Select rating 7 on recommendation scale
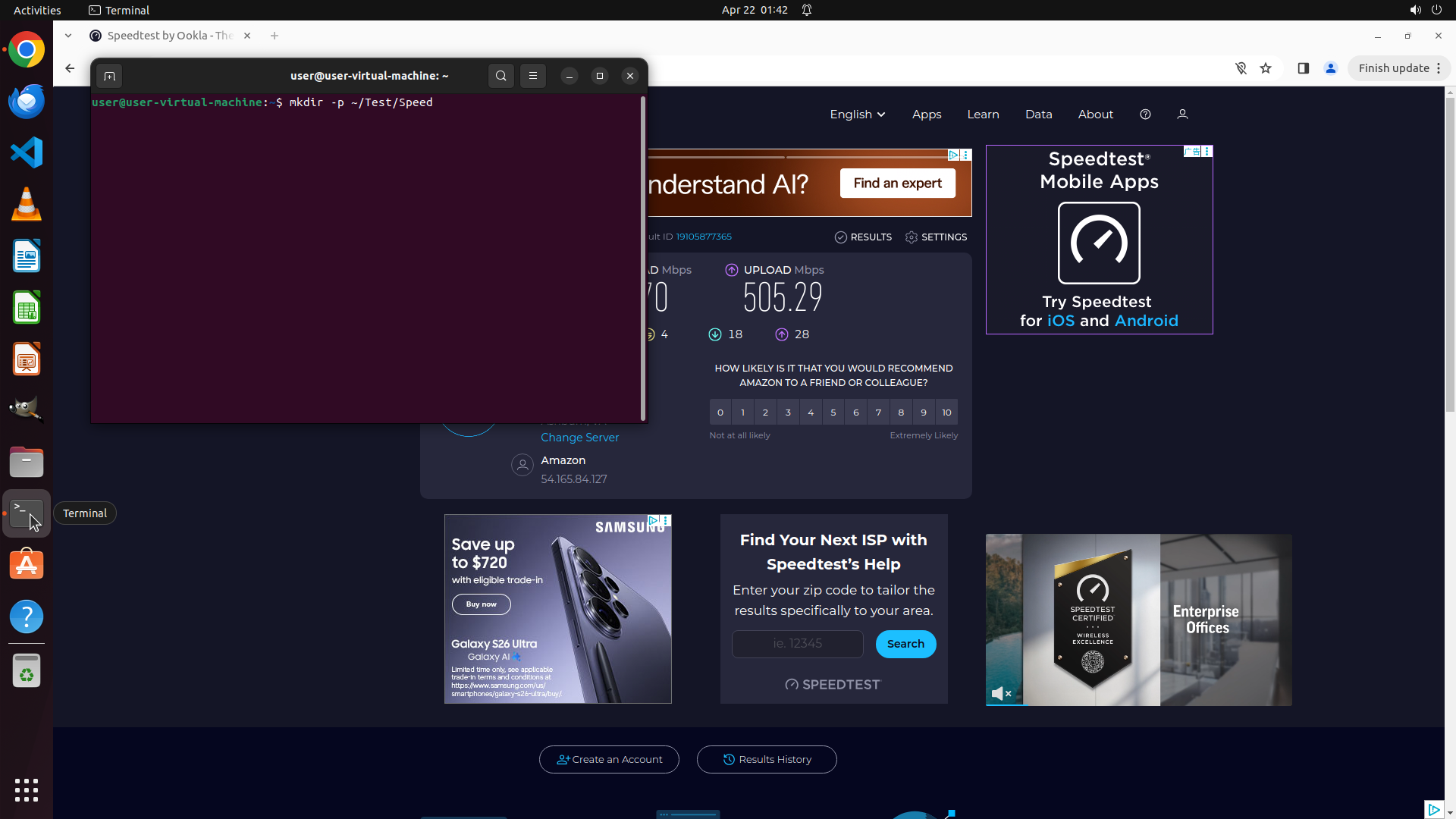This screenshot has height=819, width=1456. tap(878, 413)
